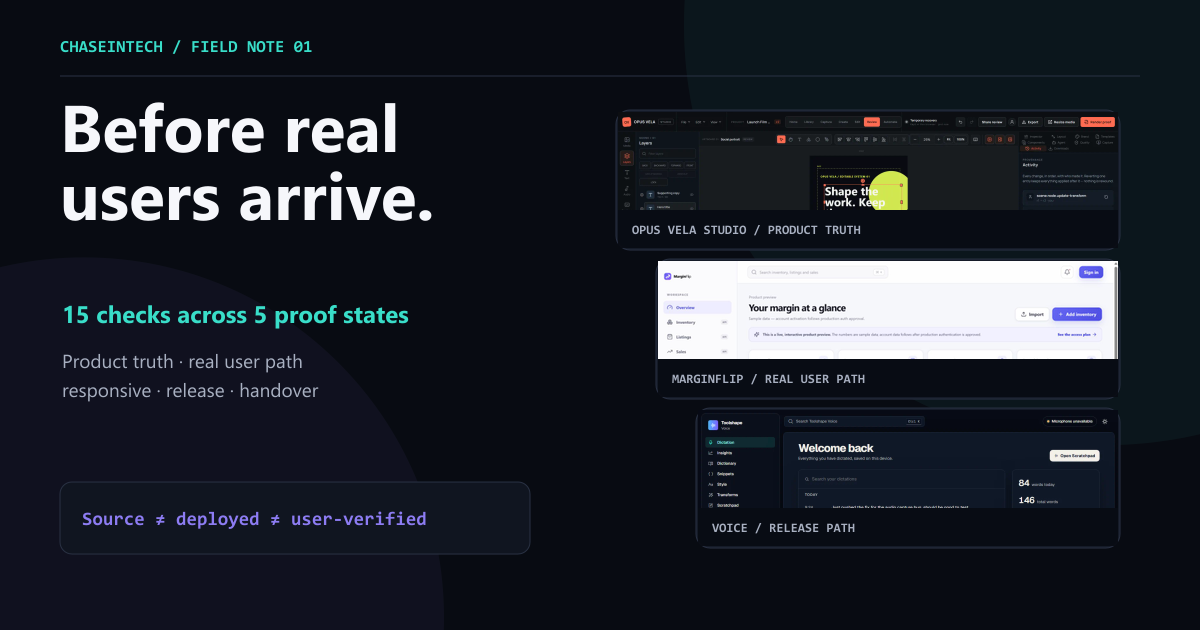Select Sales in MarginFlip sidebar

697,352
